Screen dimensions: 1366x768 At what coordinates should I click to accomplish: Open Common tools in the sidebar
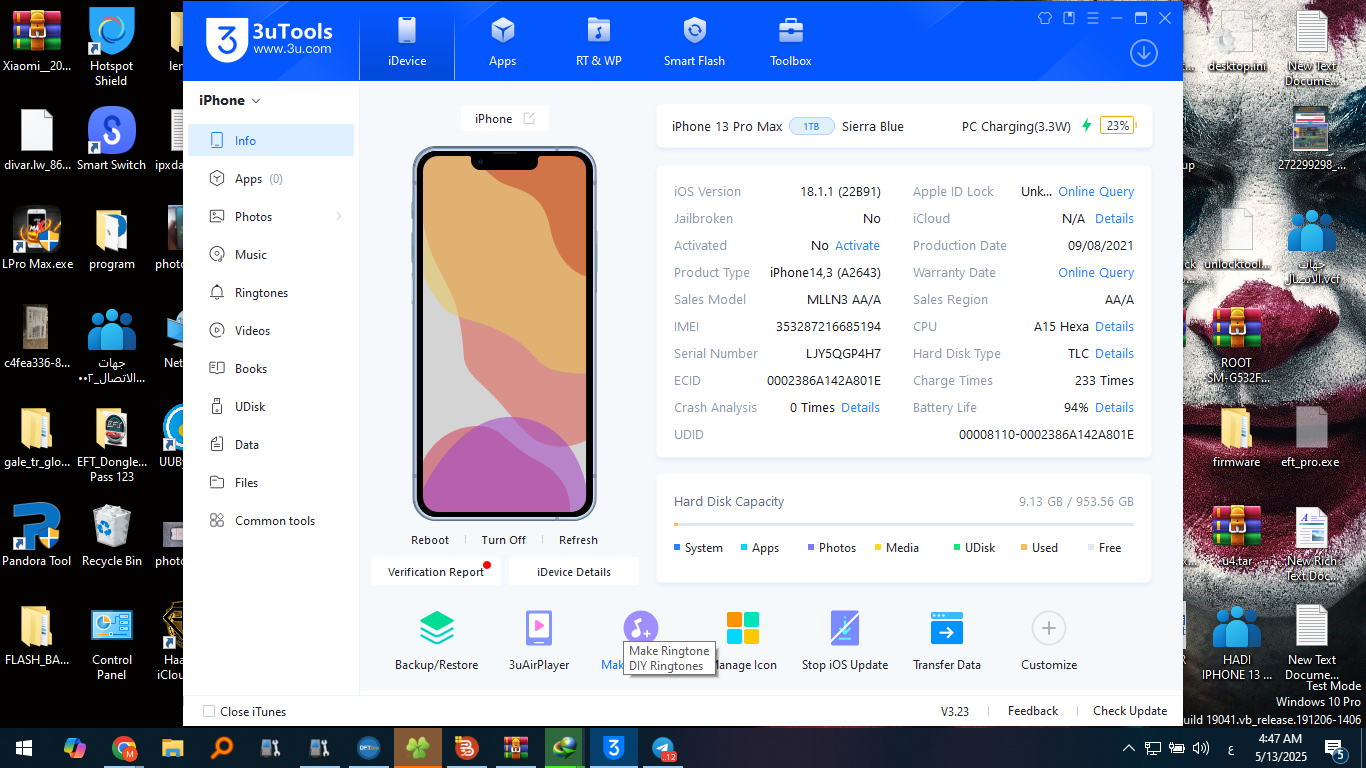(x=271, y=520)
